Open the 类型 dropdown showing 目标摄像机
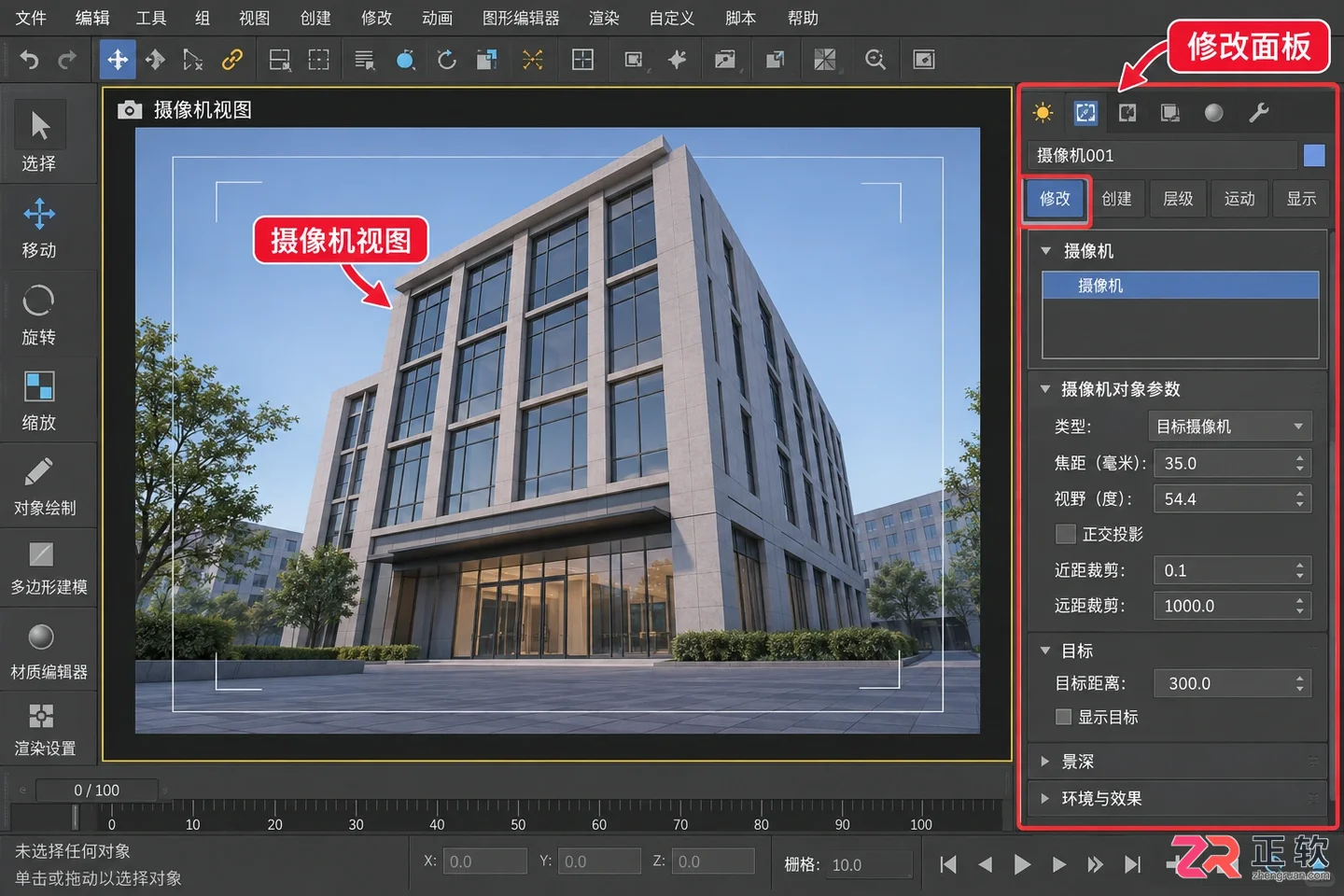The width and height of the screenshot is (1344, 896). (1230, 427)
